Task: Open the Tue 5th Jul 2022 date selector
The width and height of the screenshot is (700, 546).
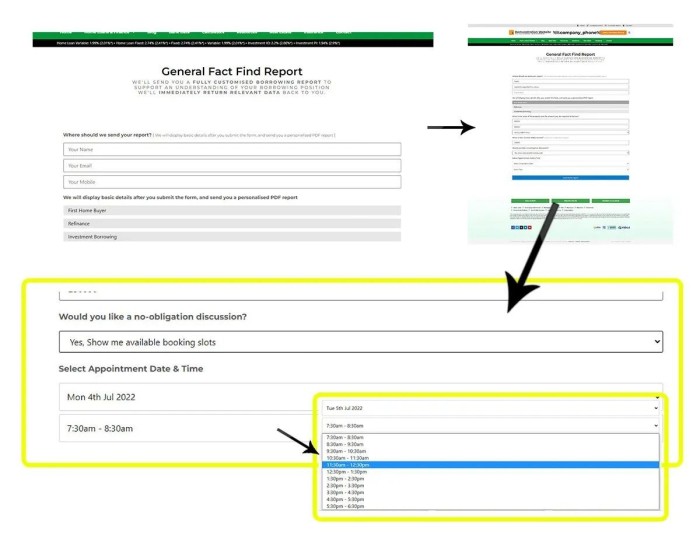Action: (490, 408)
